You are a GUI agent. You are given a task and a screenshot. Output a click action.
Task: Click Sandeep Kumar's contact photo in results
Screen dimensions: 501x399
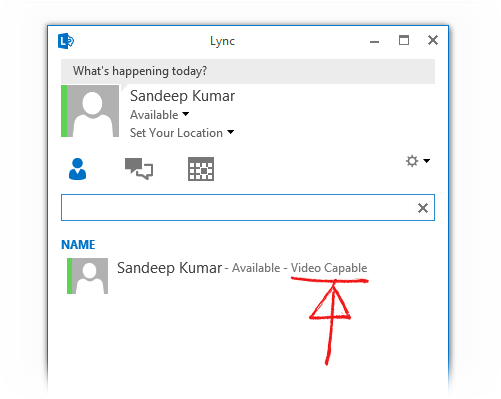click(x=87, y=276)
